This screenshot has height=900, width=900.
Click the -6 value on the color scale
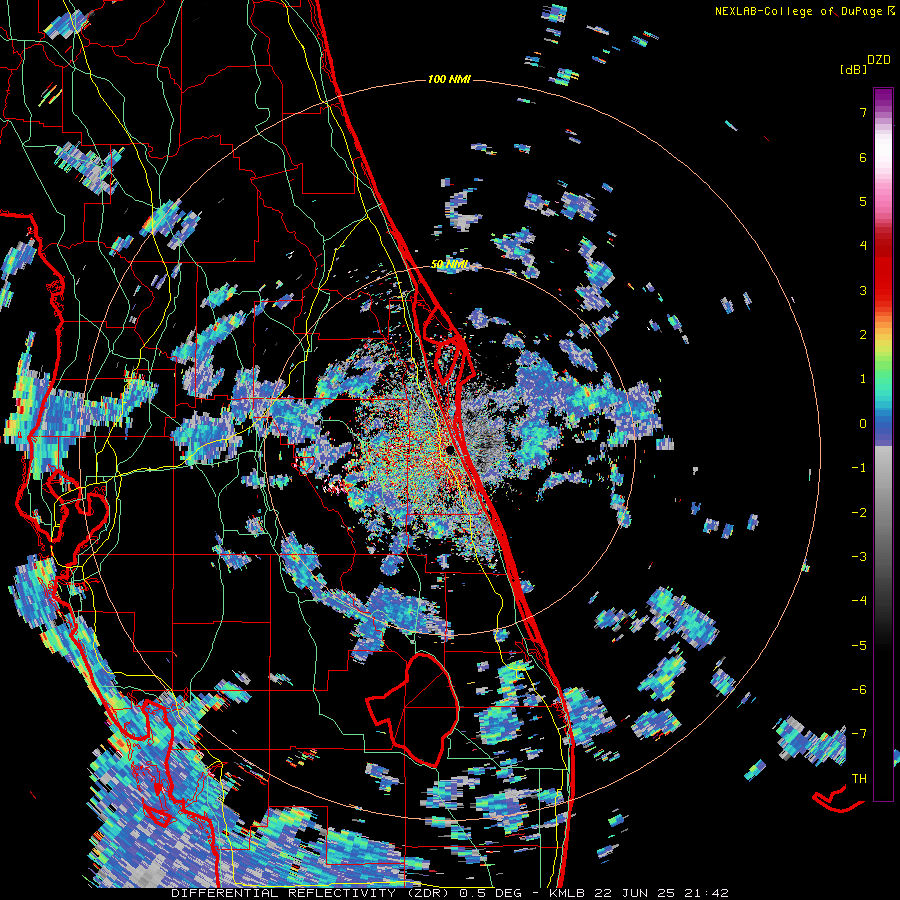click(x=859, y=690)
